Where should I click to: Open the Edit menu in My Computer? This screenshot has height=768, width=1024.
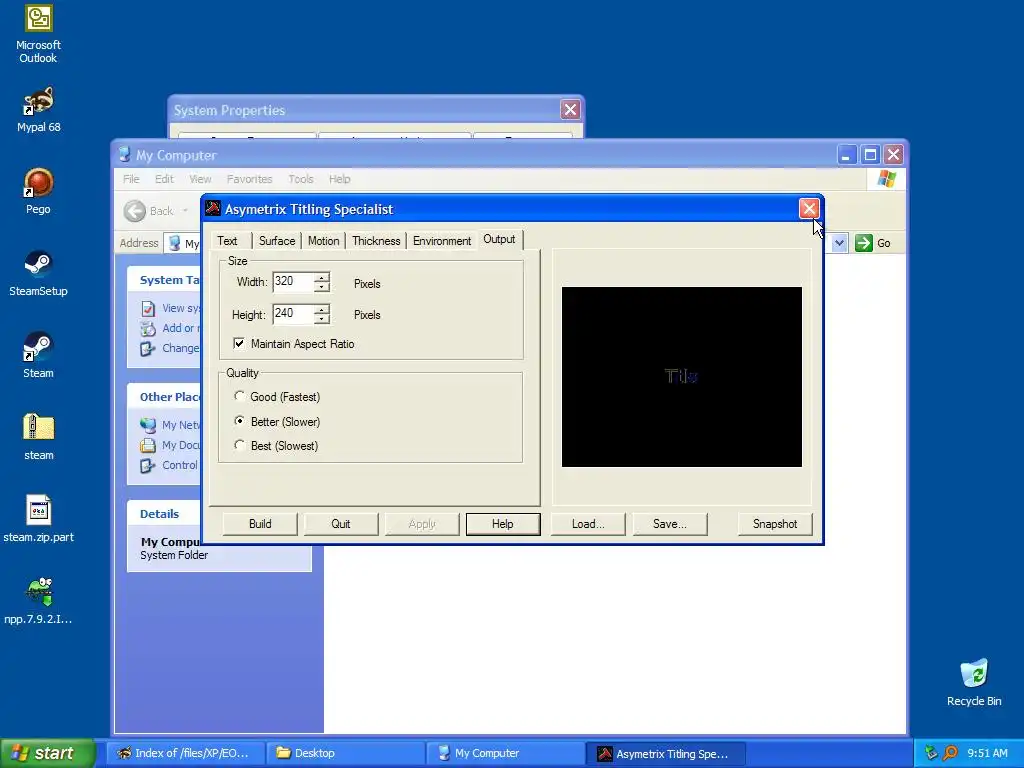tap(164, 179)
